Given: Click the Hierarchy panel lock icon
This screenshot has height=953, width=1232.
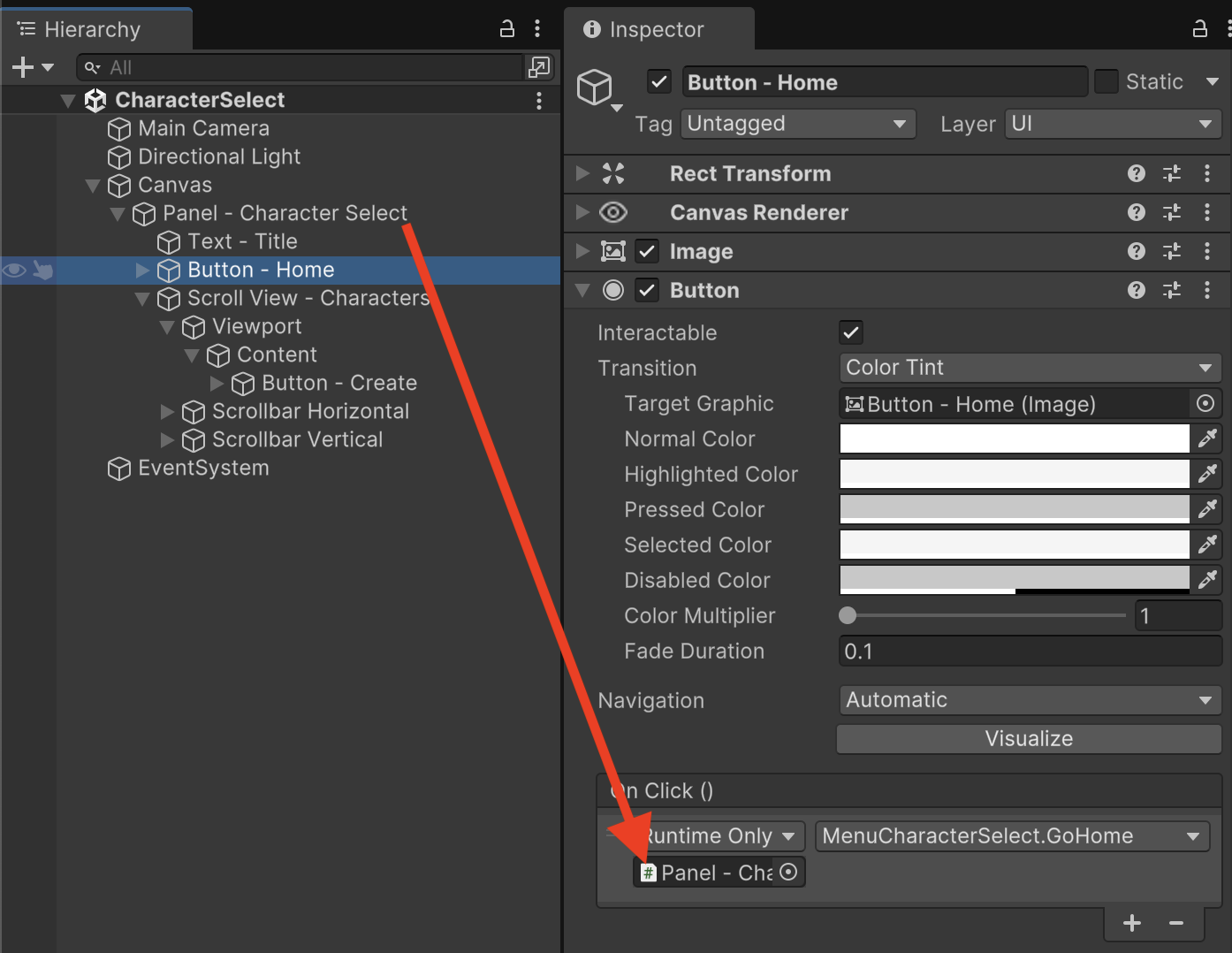Looking at the screenshot, I should point(507,29).
